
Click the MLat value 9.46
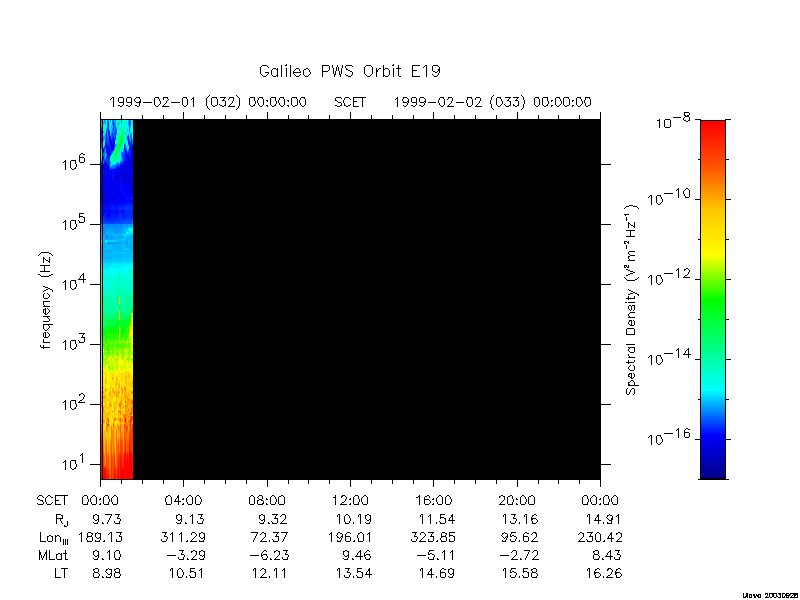357,555
